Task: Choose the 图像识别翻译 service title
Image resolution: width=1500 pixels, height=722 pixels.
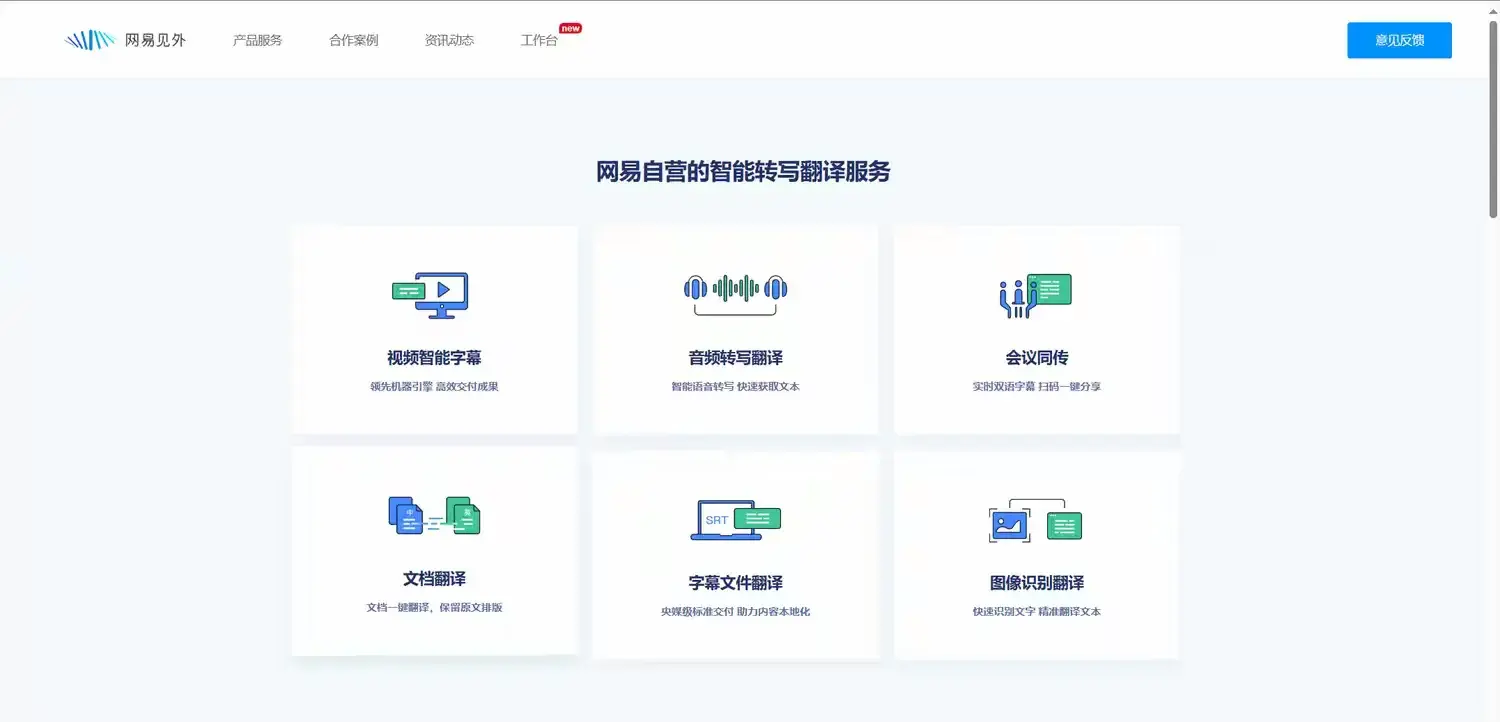Action: (1037, 583)
